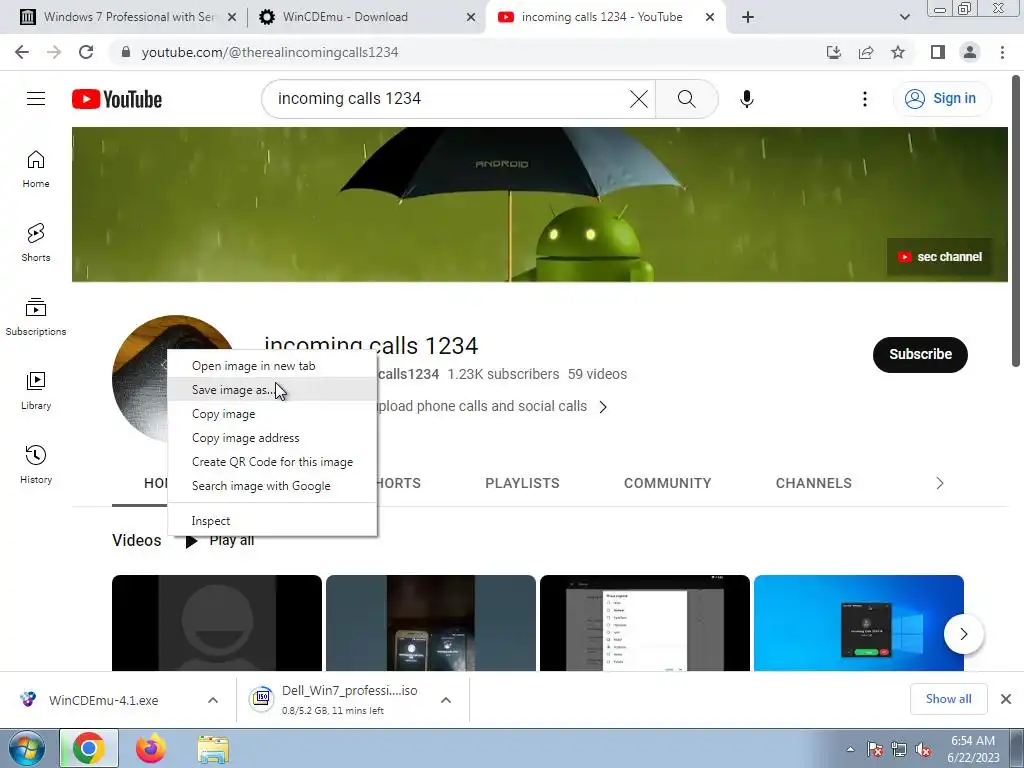View the site lock icon info
The width and height of the screenshot is (1024, 768).
[x=126, y=52]
